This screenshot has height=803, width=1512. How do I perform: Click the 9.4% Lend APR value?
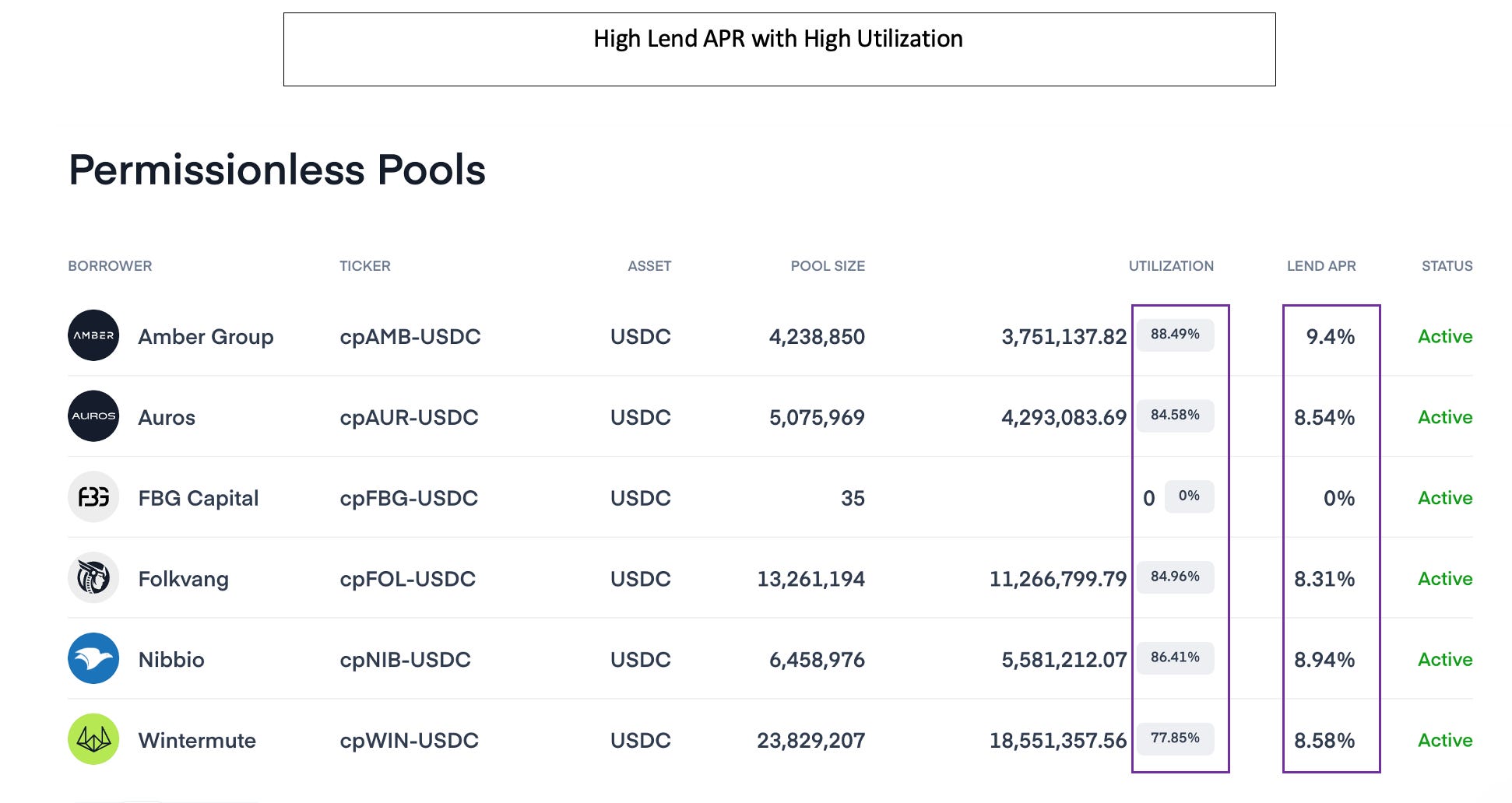click(x=1330, y=337)
